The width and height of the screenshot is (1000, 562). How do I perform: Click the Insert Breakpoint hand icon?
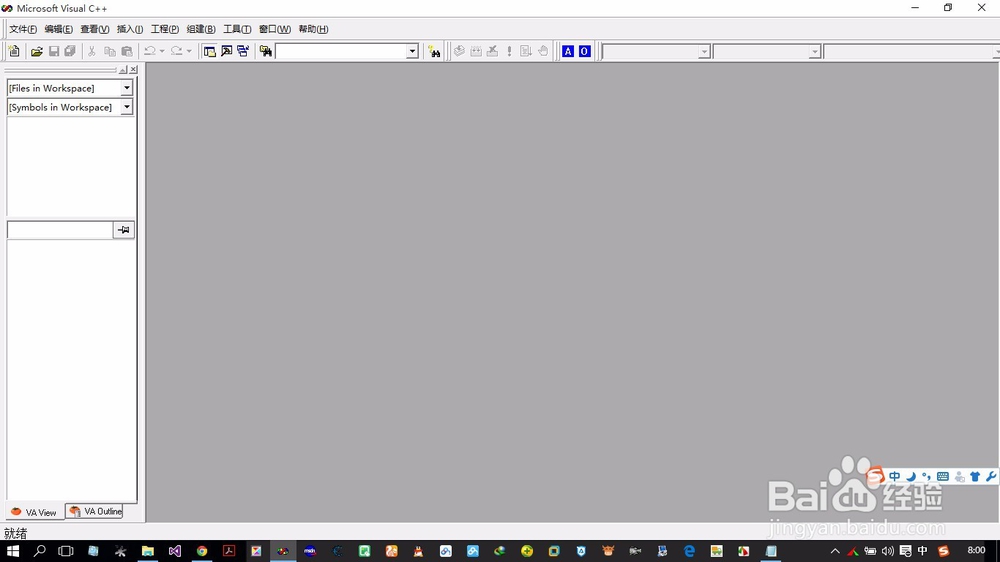tap(543, 51)
